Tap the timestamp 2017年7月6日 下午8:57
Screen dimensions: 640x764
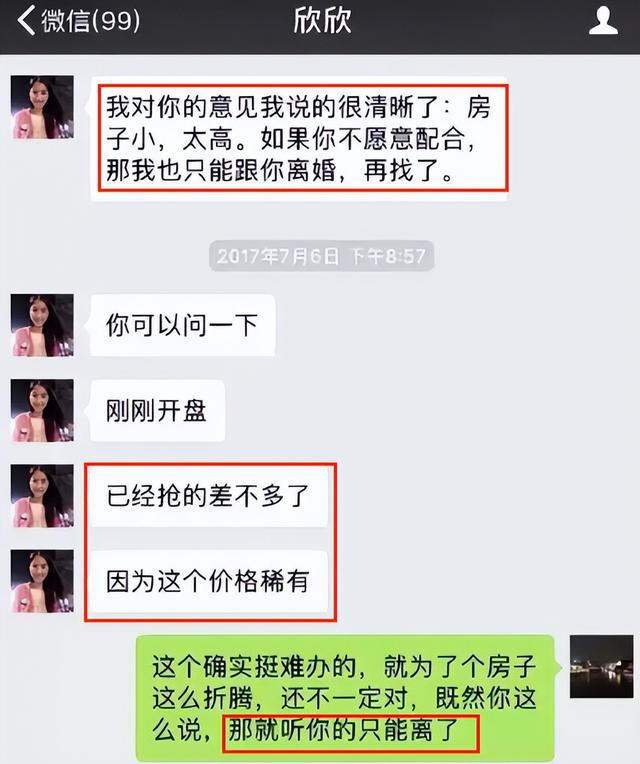[x=321, y=256]
